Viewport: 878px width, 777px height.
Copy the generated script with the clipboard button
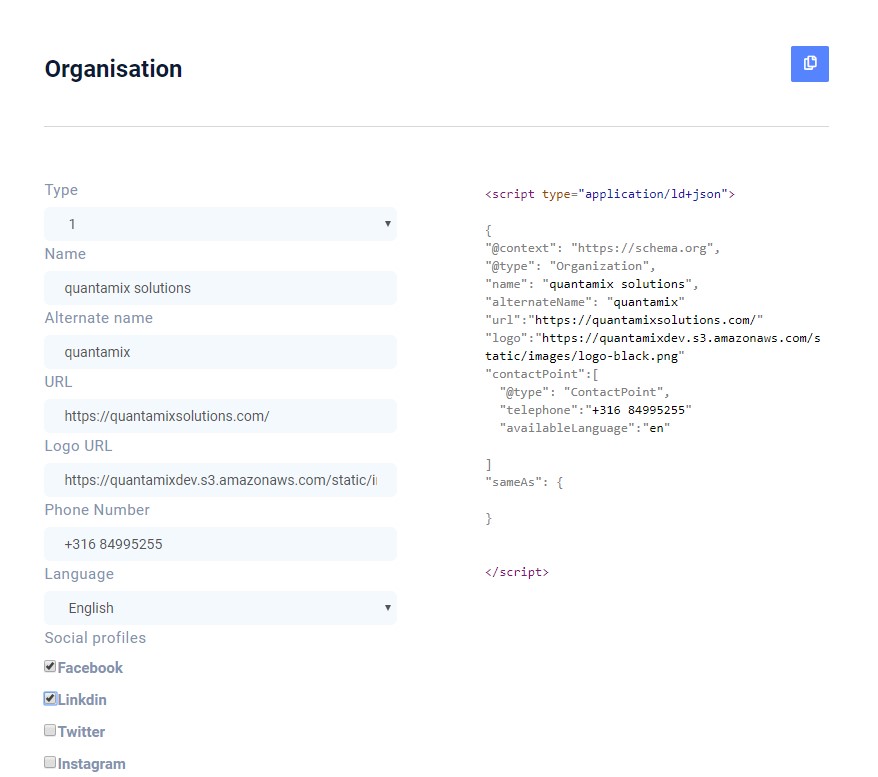point(809,64)
